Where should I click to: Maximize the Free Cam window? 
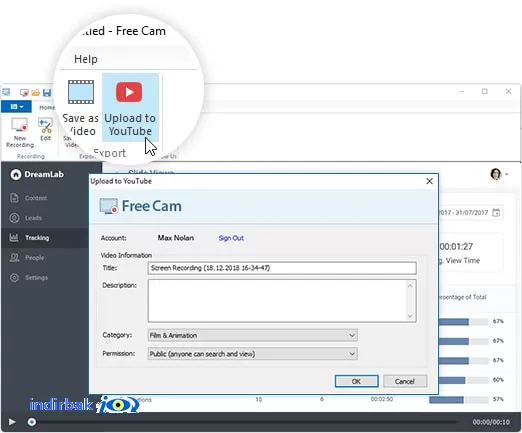click(485, 91)
